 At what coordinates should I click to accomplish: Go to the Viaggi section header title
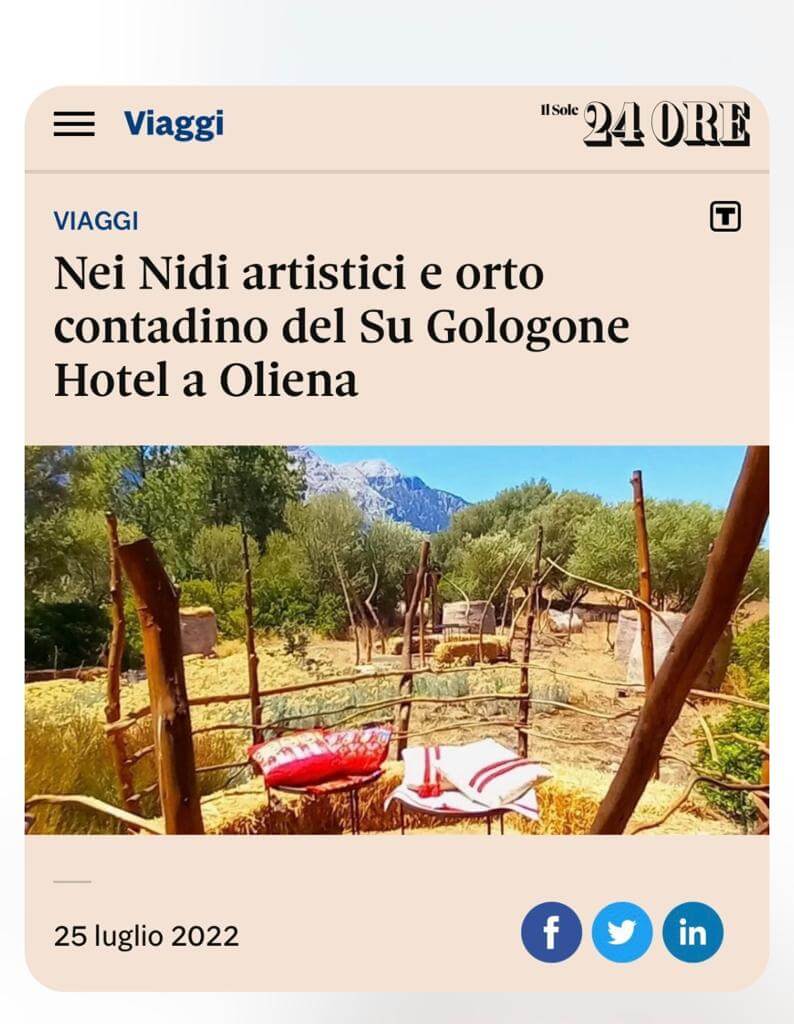click(x=174, y=123)
